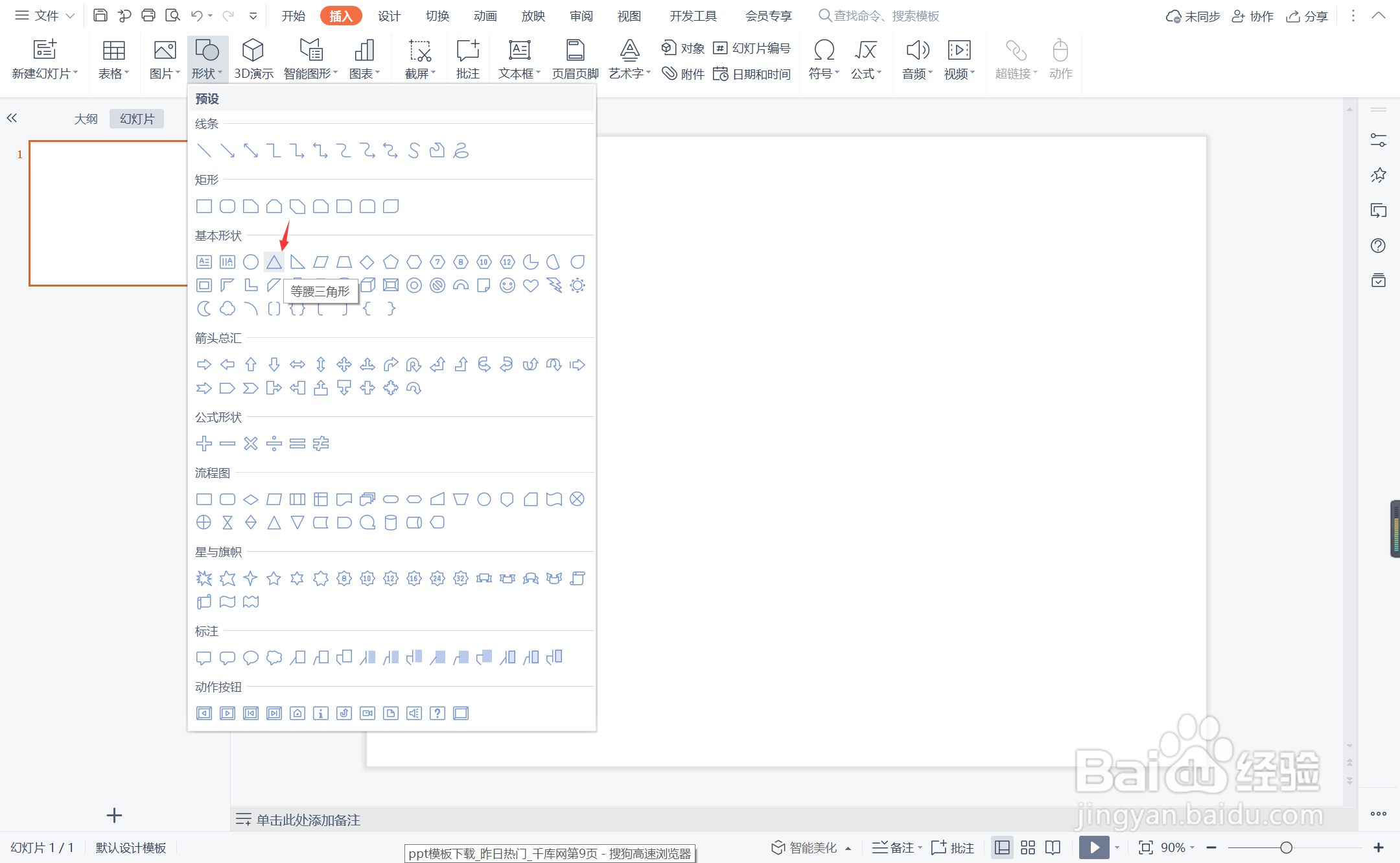Pick the flowchart cylinder (magnetic disk) shape

[391, 523]
